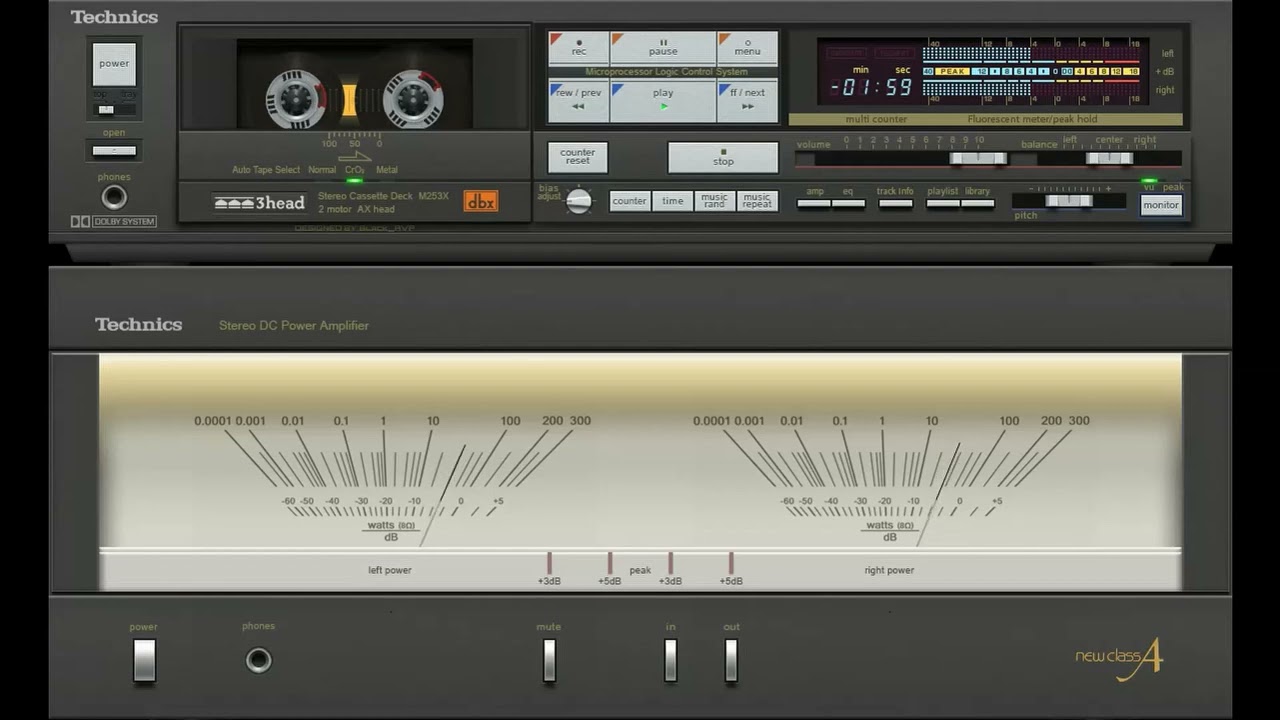Toggle music rand shuffle mode
1280x720 pixels.
click(x=714, y=201)
